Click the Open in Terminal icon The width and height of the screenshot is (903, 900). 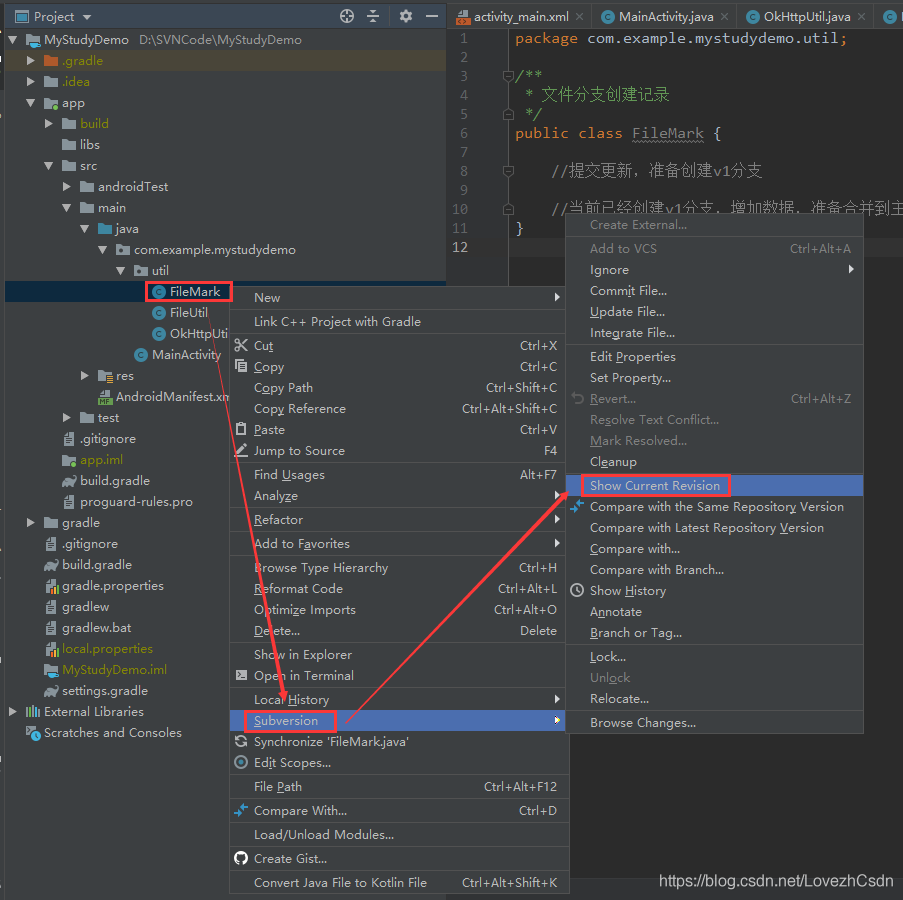[x=241, y=675]
